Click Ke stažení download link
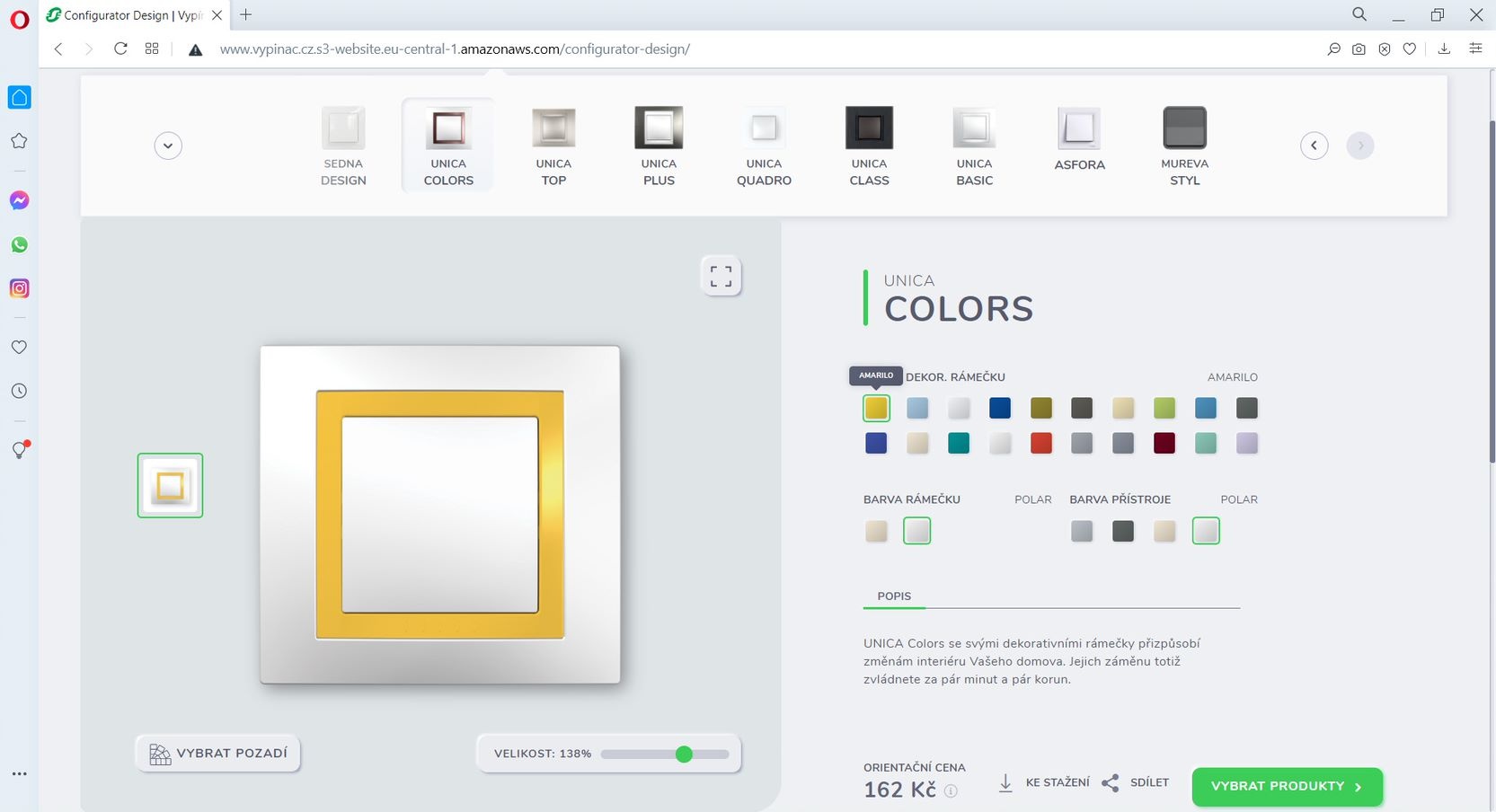 pyautogui.click(x=1044, y=782)
